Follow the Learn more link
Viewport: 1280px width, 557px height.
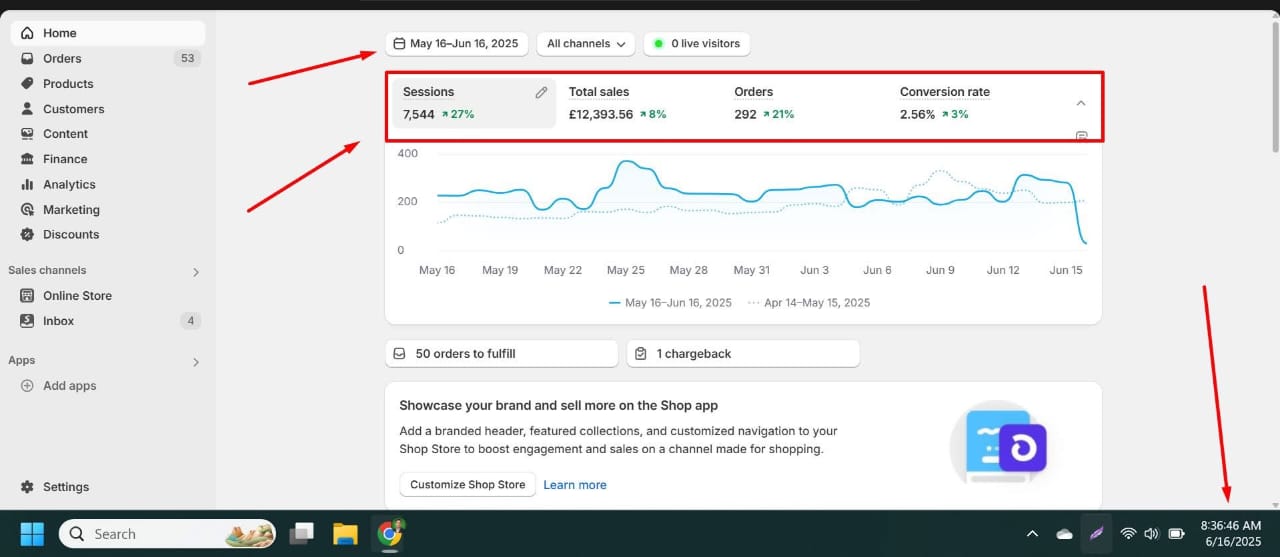575,485
